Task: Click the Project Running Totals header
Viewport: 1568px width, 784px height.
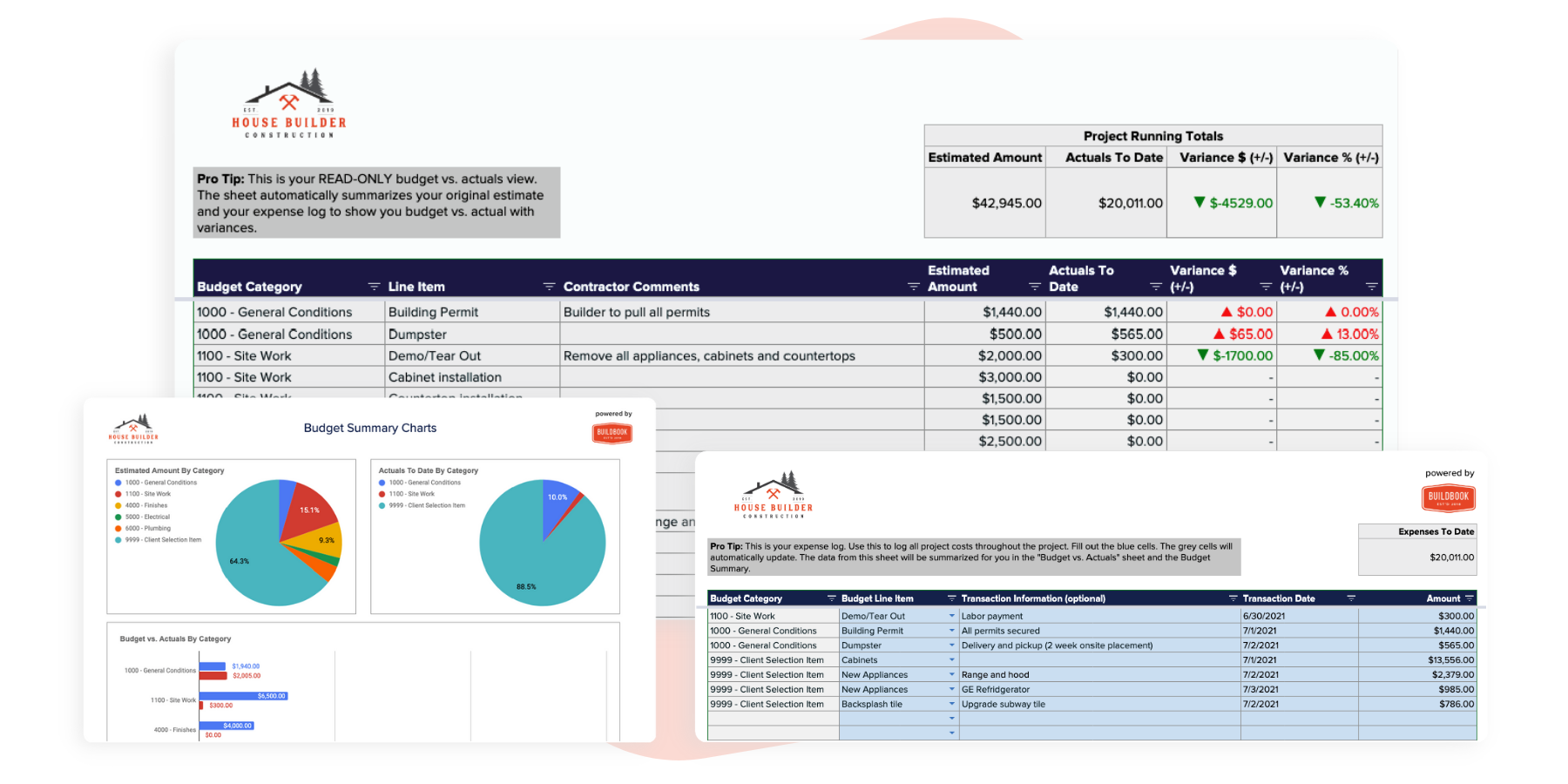Action: (x=1152, y=136)
